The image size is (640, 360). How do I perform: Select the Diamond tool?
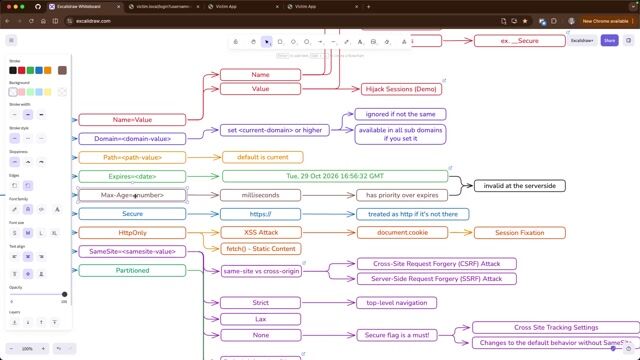click(293, 42)
